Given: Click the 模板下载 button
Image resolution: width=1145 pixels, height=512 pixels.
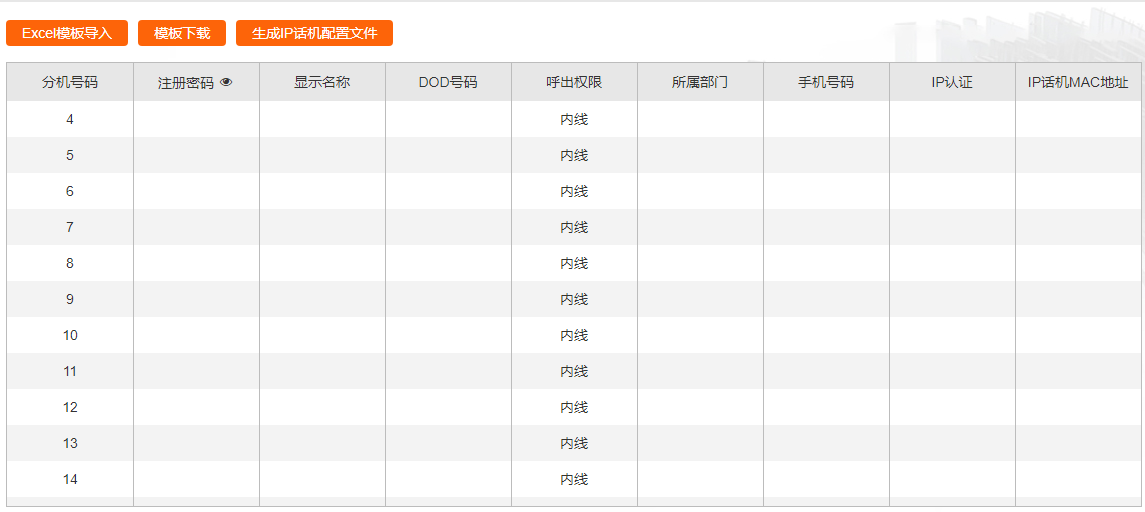Looking at the screenshot, I should click(182, 34).
